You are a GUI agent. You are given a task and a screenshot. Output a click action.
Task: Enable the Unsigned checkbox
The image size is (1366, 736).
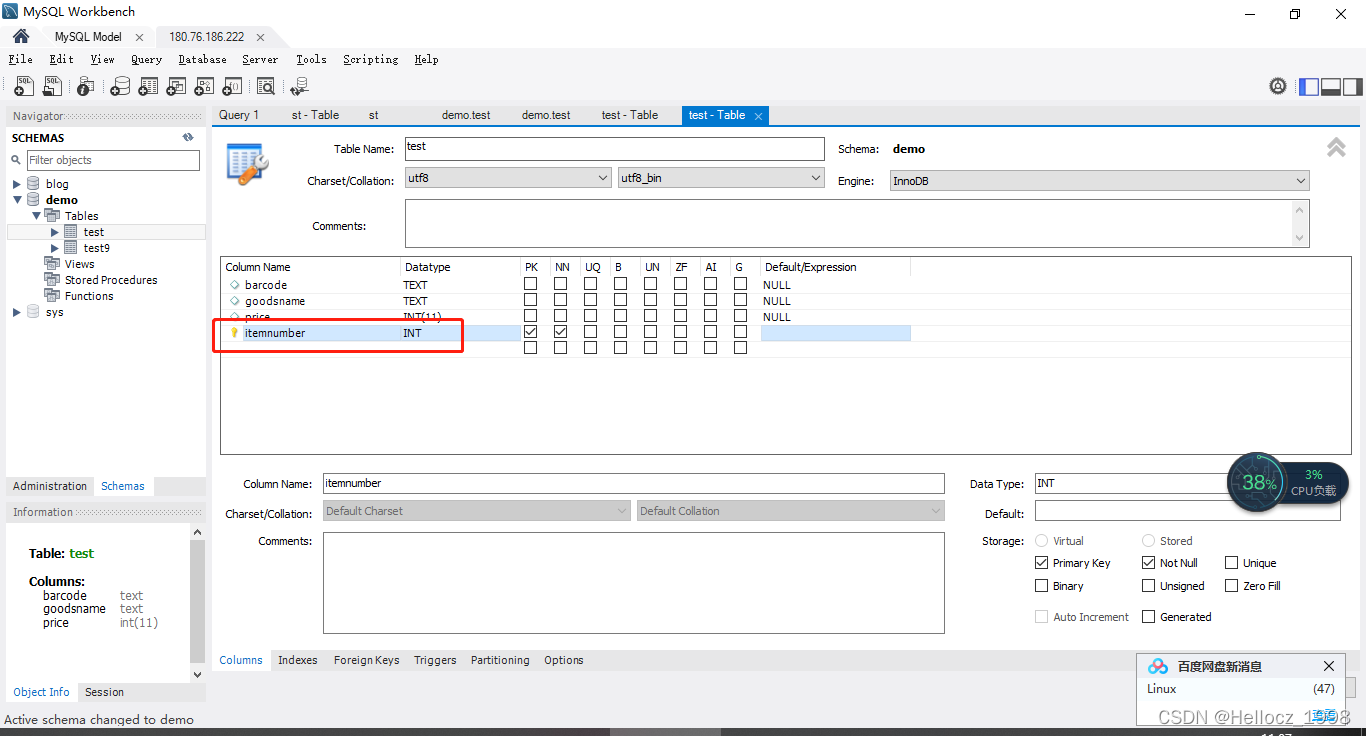(1149, 586)
